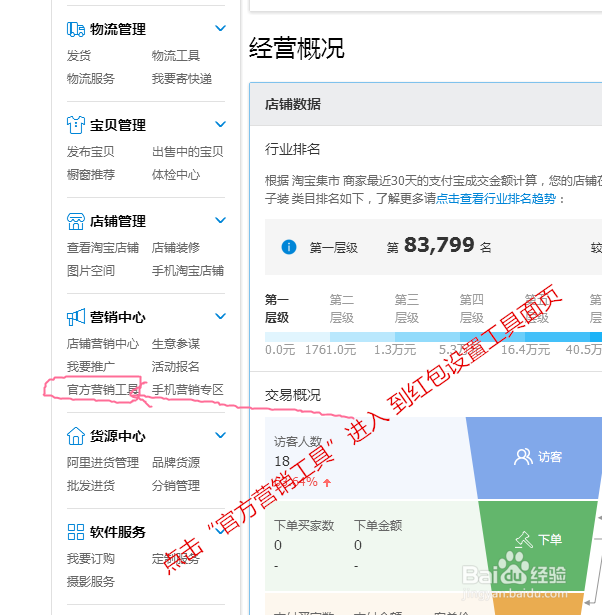Click the house icon beside 货源中心
Screen dimensions: 602x615
[76, 436]
